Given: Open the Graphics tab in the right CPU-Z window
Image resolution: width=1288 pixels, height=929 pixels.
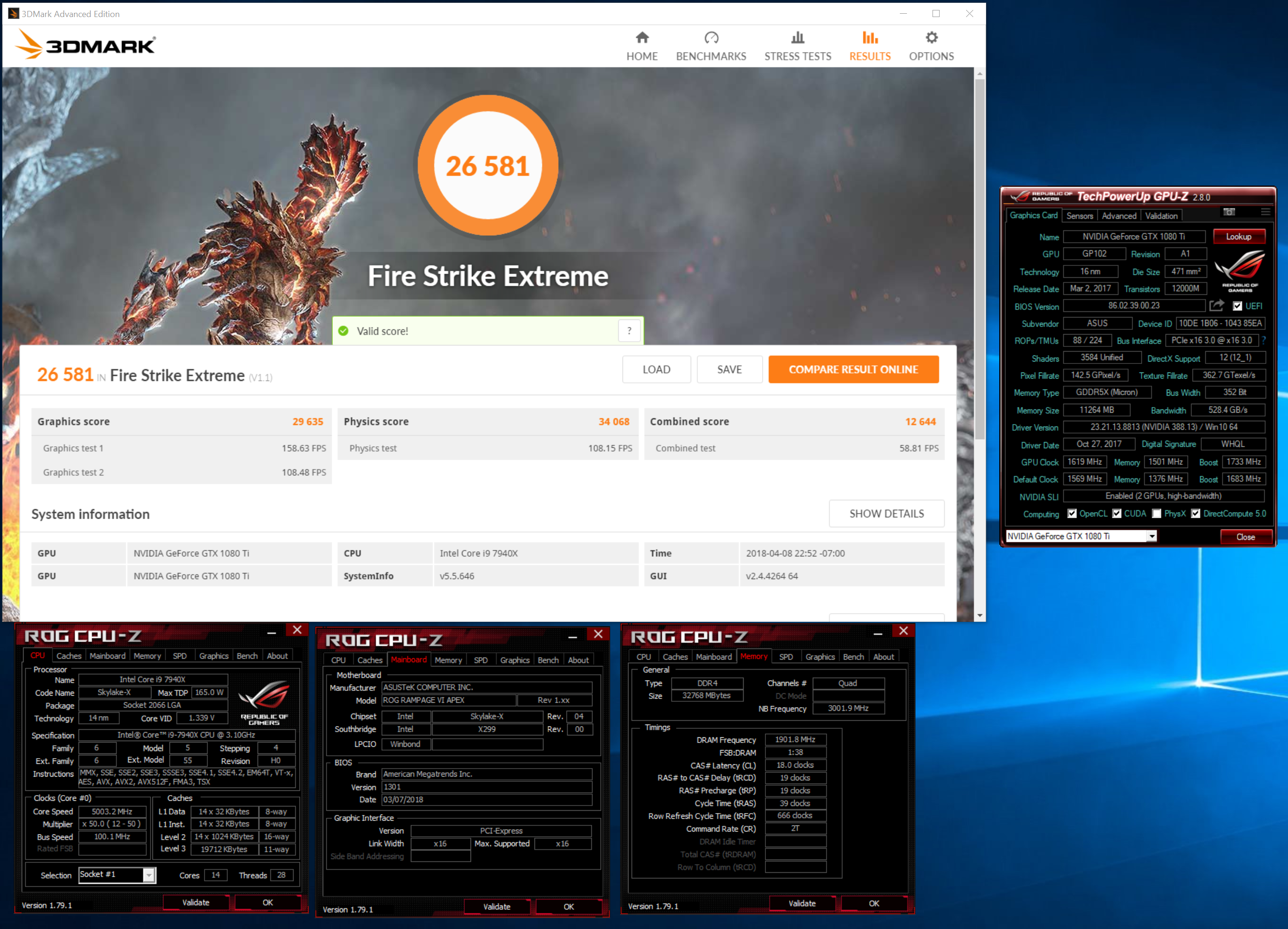Looking at the screenshot, I should pyautogui.click(x=820, y=656).
